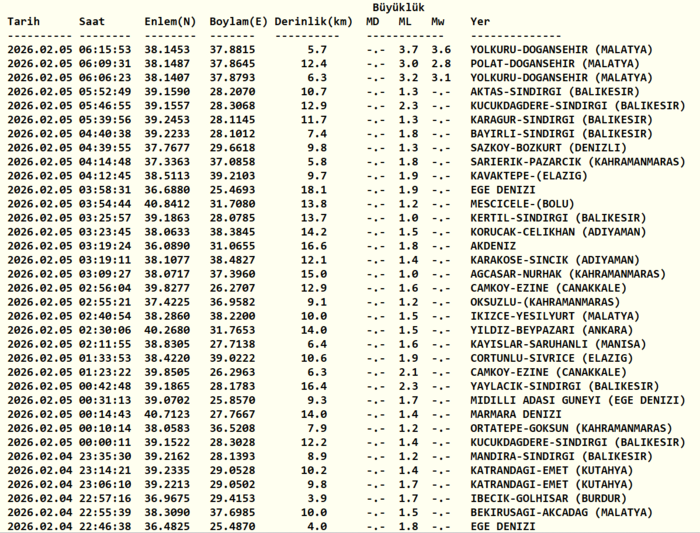The width and height of the screenshot is (700, 533).
Task: Click the Saat column header
Action: 93,21
